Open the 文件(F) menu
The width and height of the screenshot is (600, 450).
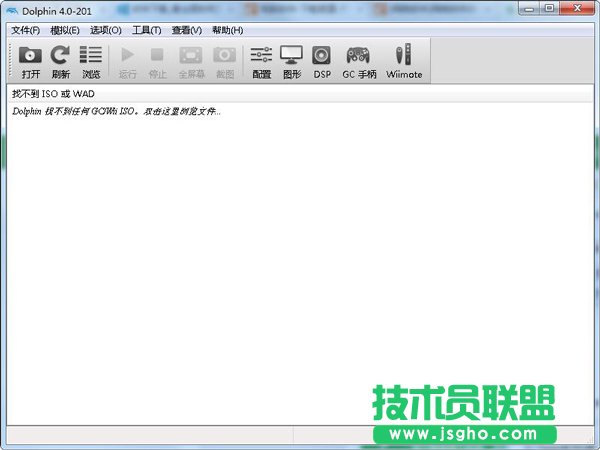[x=25, y=30]
